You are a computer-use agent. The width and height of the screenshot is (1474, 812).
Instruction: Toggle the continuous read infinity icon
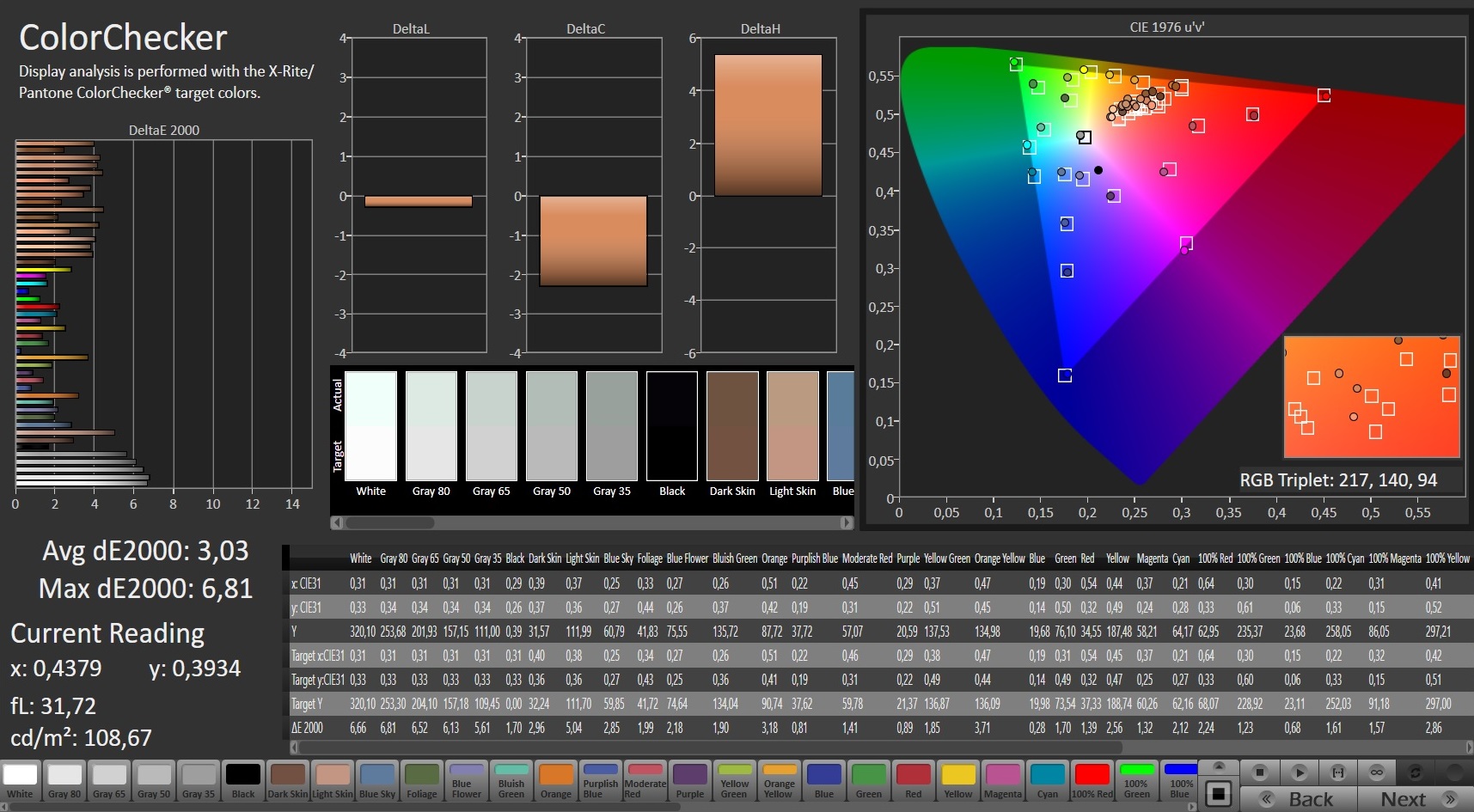(1377, 772)
